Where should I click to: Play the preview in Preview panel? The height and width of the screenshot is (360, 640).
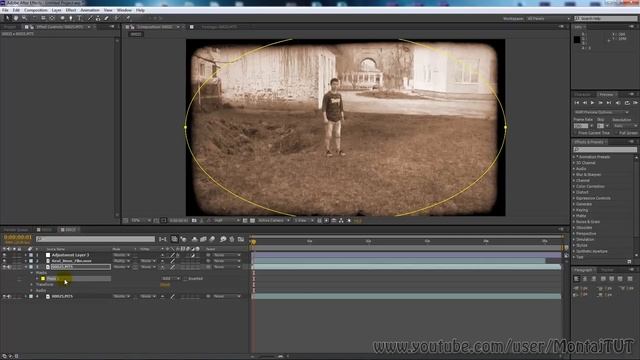coord(592,103)
